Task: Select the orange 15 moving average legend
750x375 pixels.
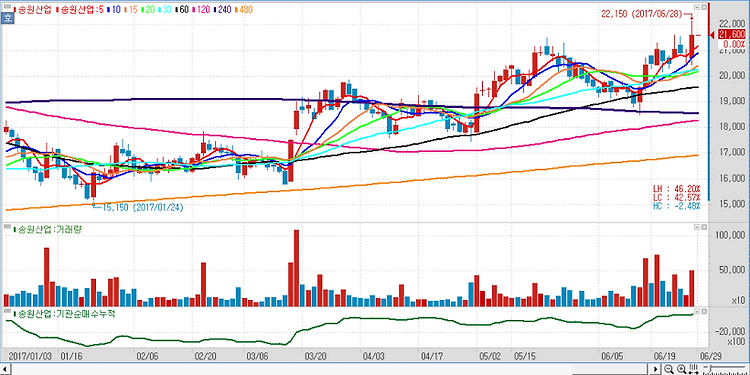Action: (131, 9)
